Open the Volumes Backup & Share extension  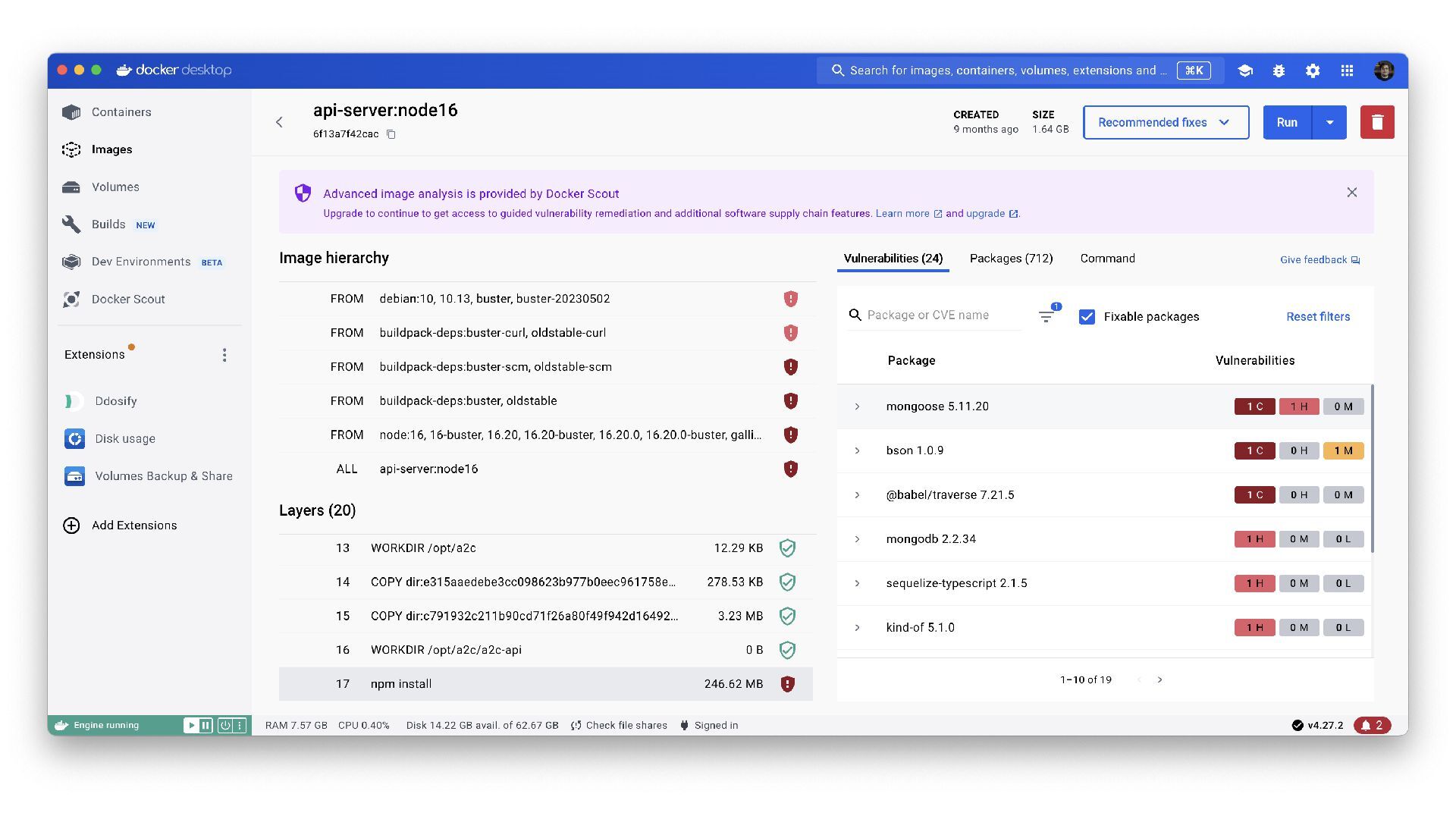(x=164, y=476)
